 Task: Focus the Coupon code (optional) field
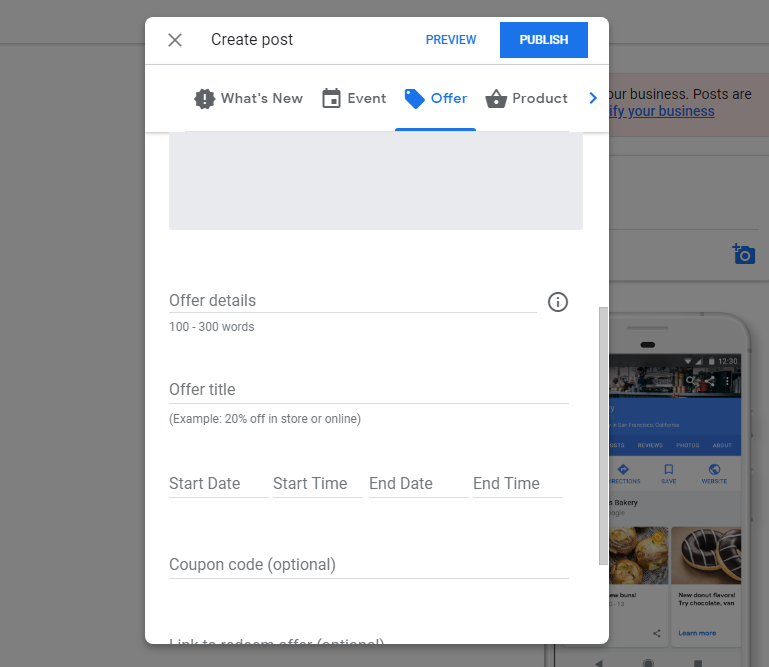click(369, 565)
